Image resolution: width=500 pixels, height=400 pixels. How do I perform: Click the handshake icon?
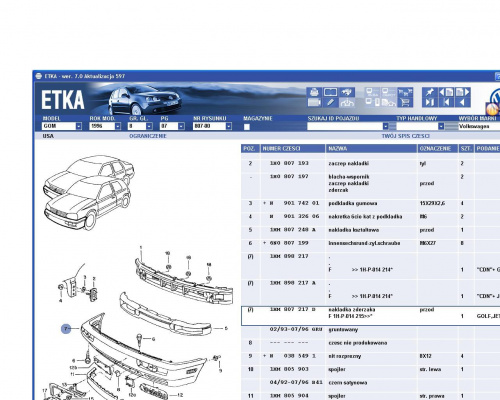(347, 92)
